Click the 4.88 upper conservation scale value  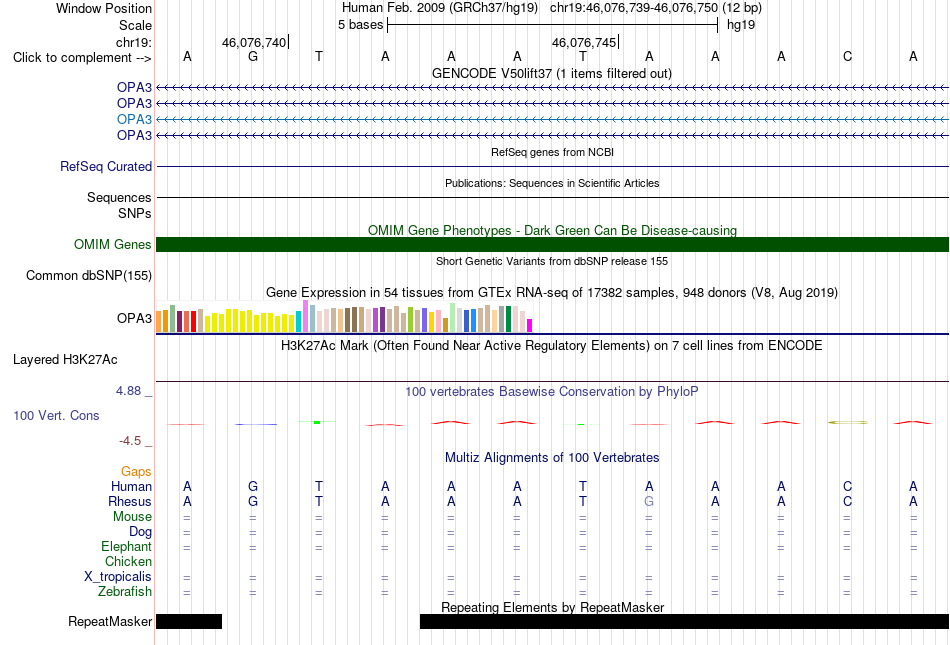coord(128,391)
